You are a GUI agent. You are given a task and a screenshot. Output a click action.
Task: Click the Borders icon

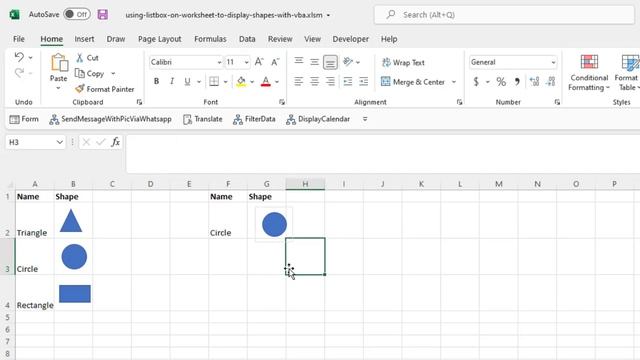(x=214, y=81)
